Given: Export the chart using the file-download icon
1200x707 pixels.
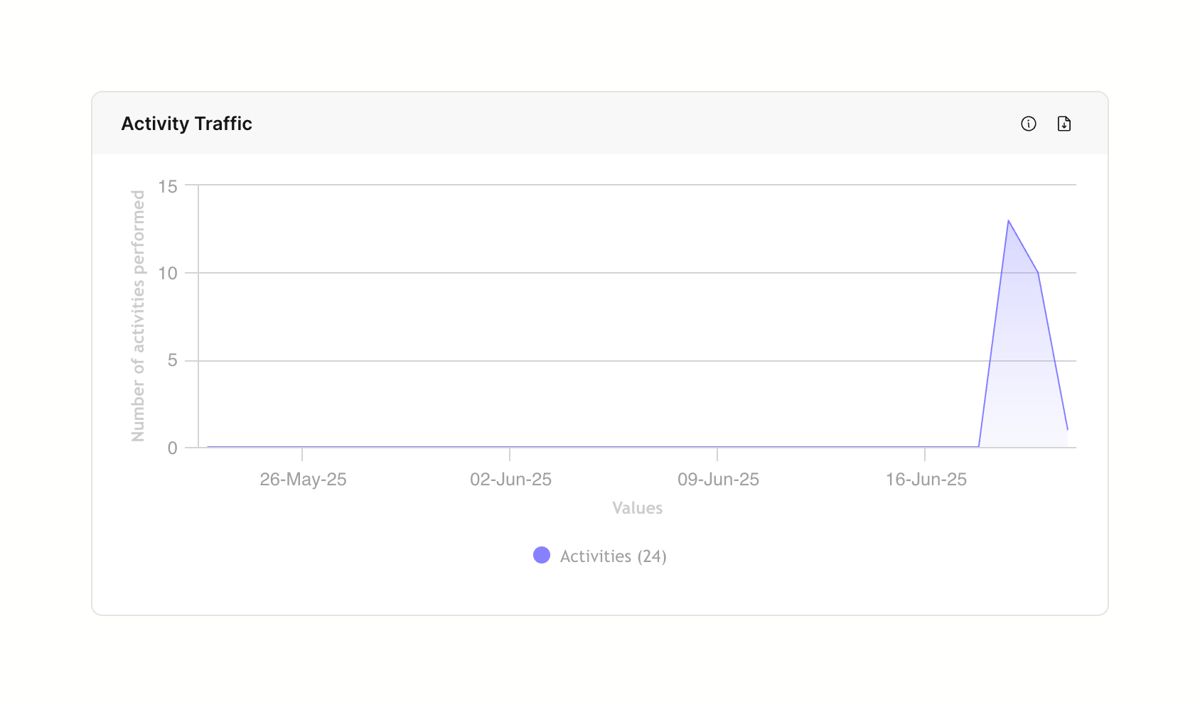Looking at the screenshot, I should pyautogui.click(x=1063, y=123).
